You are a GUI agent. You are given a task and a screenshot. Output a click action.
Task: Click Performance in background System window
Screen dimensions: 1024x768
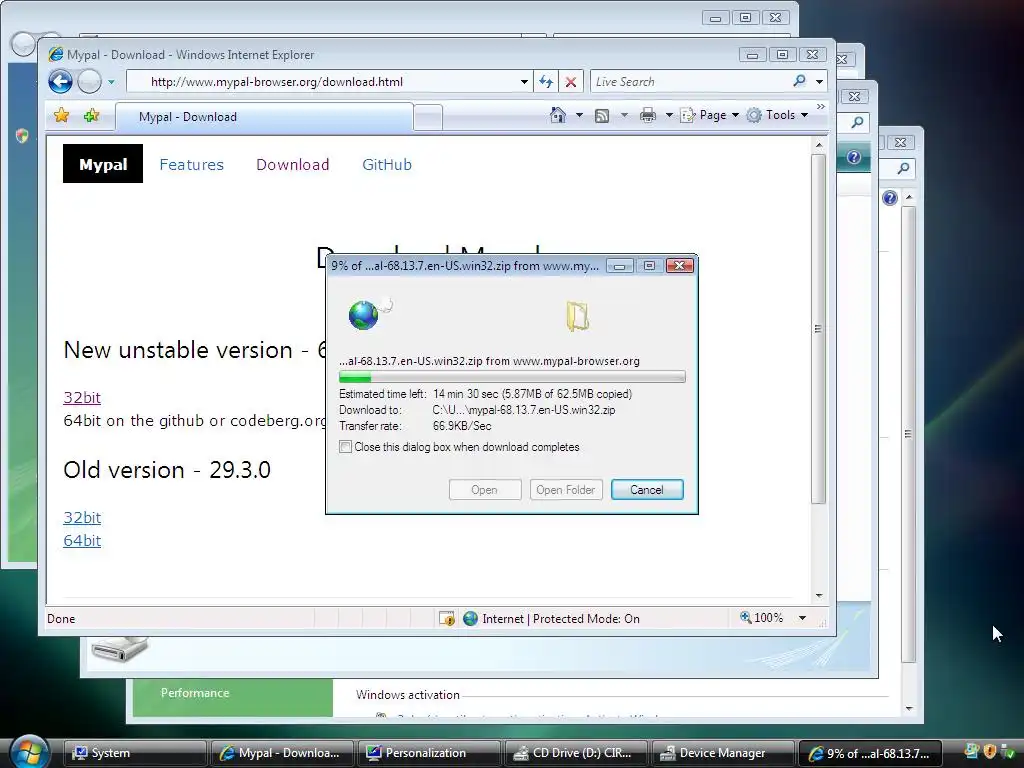click(195, 693)
